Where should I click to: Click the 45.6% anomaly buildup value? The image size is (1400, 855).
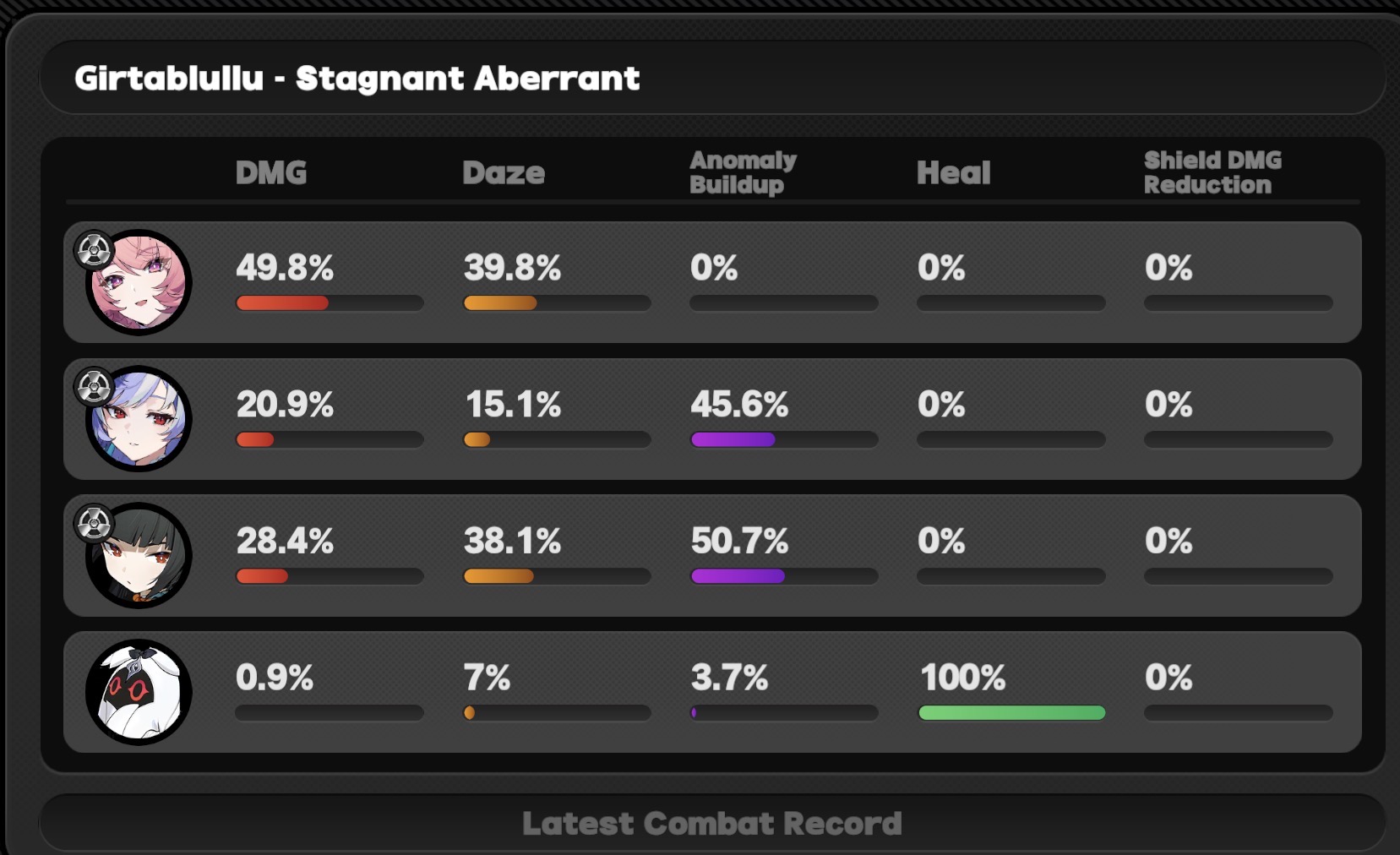pyautogui.click(x=739, y=405)
